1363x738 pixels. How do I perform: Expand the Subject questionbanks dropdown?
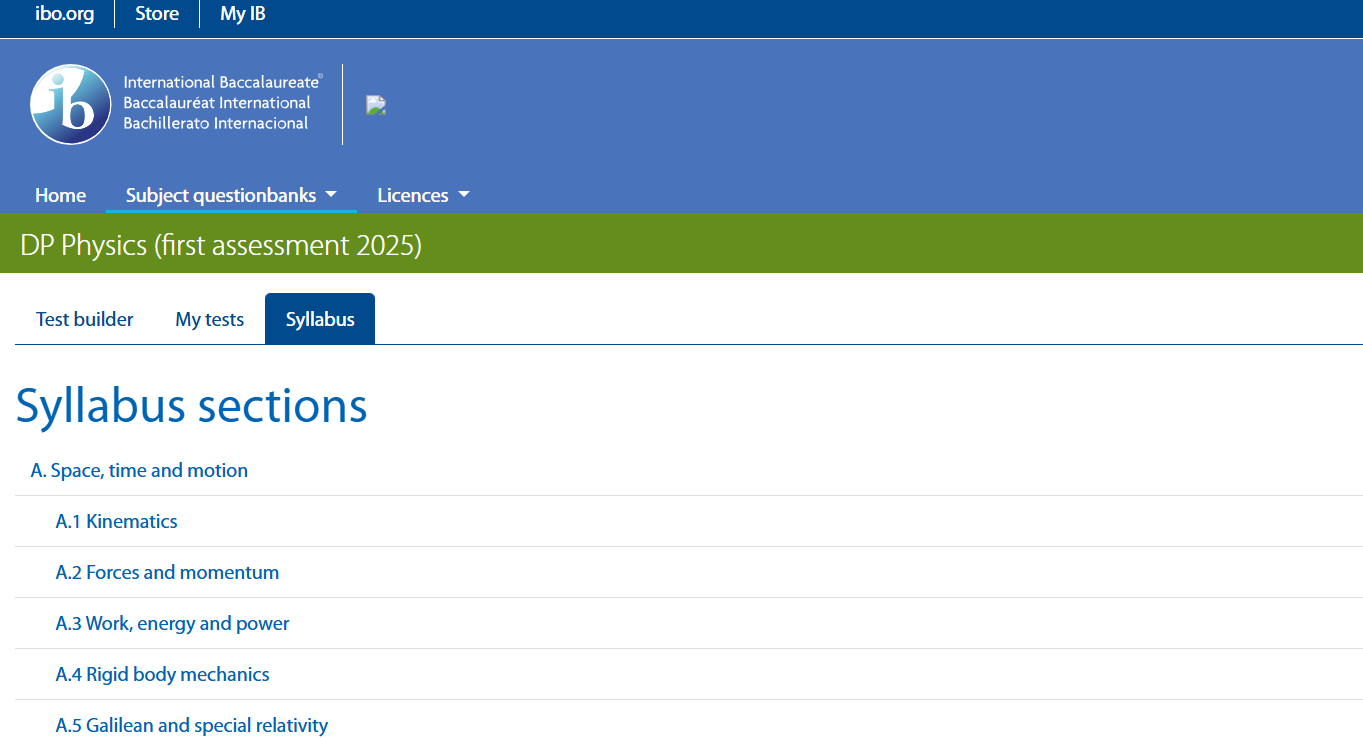(x=231, y=195)
